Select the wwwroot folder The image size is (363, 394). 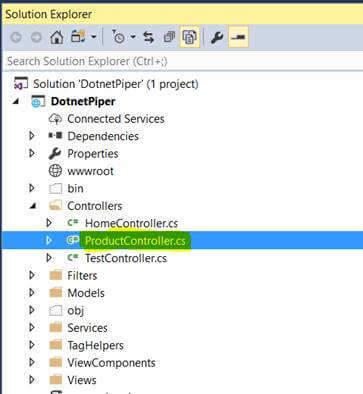[x=90, y=171]
